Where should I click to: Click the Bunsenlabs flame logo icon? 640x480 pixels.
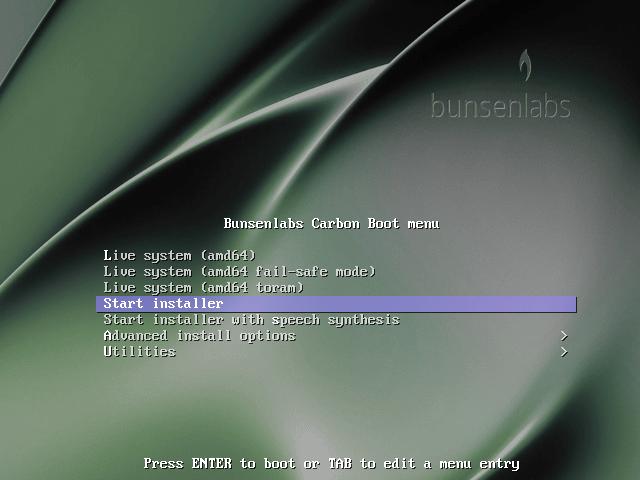coord(525,66)
